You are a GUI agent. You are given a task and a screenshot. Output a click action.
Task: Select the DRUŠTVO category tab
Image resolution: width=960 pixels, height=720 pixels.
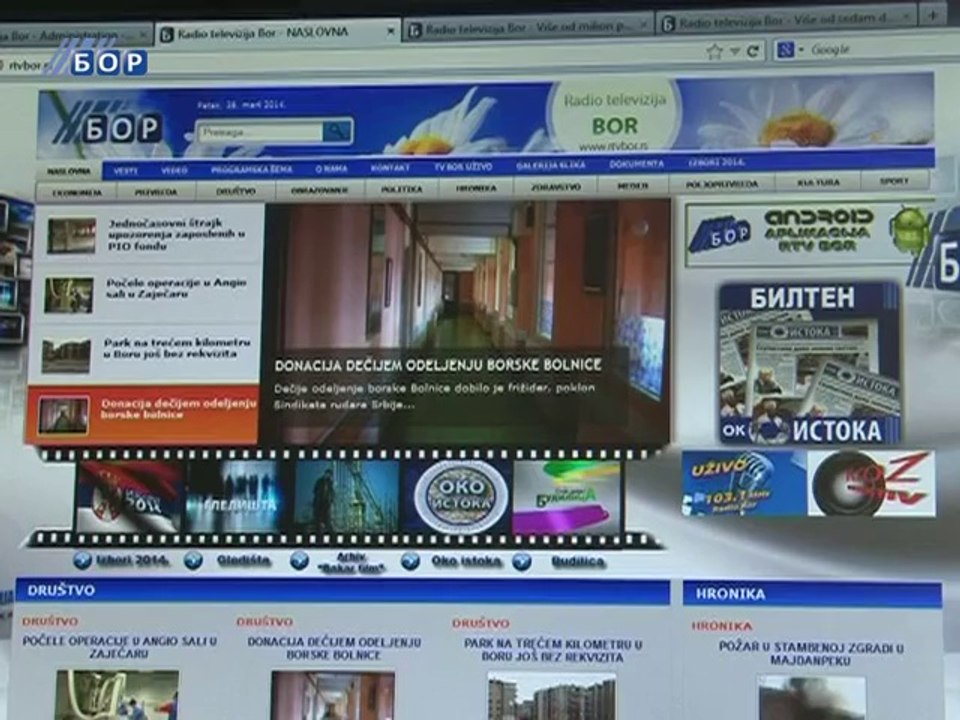[x=236, y=191]
